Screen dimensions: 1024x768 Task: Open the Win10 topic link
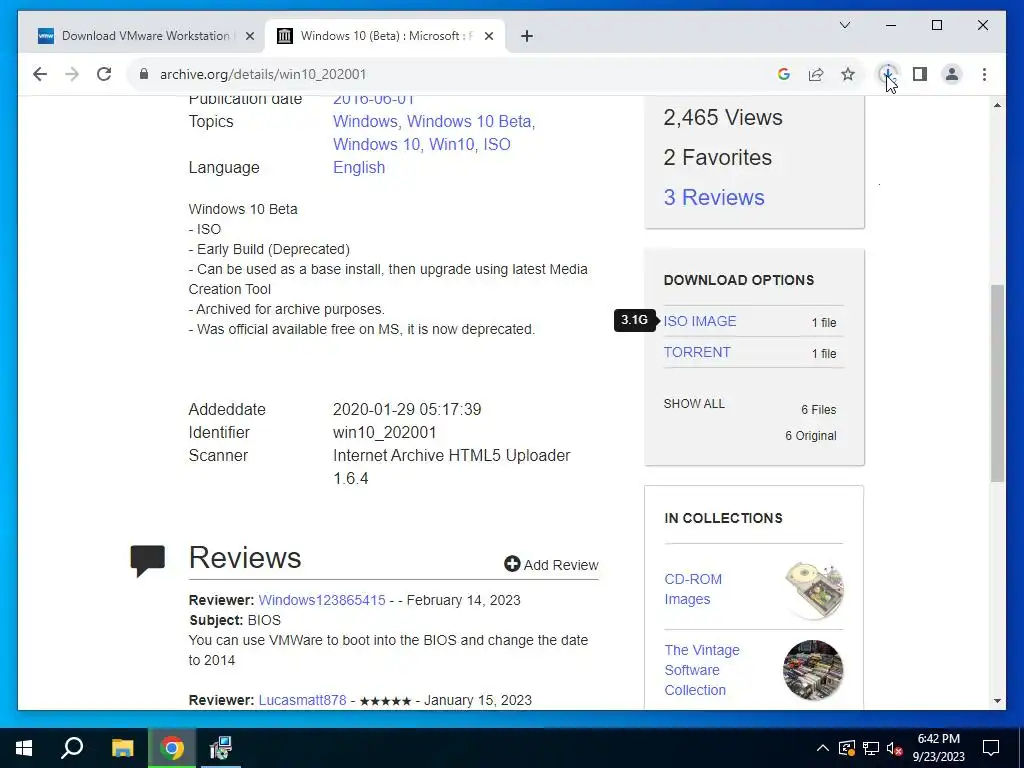click(452, 144)
